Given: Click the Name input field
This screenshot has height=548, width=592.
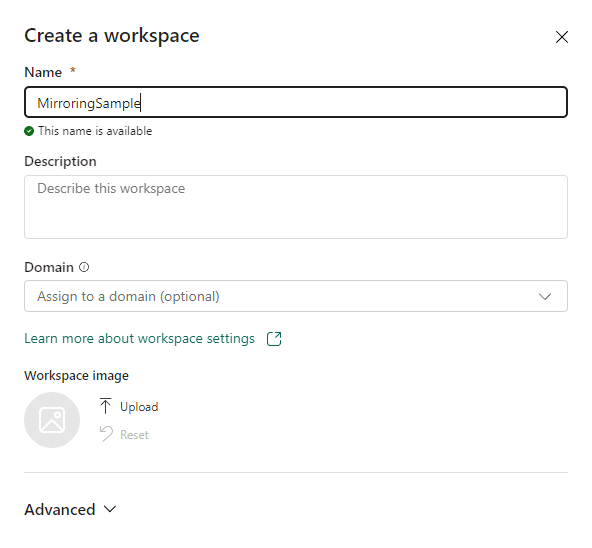Looking at the screenshot, I should click(296, 102).
